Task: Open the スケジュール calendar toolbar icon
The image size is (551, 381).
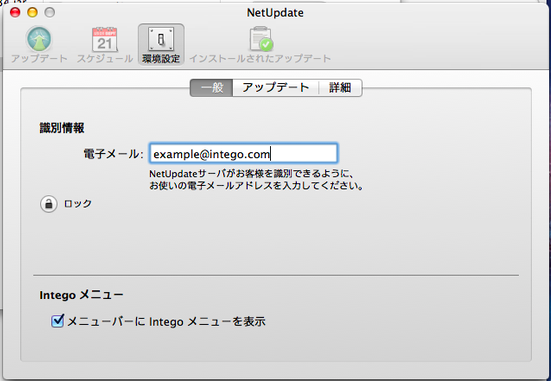Action: pos(105,39)
